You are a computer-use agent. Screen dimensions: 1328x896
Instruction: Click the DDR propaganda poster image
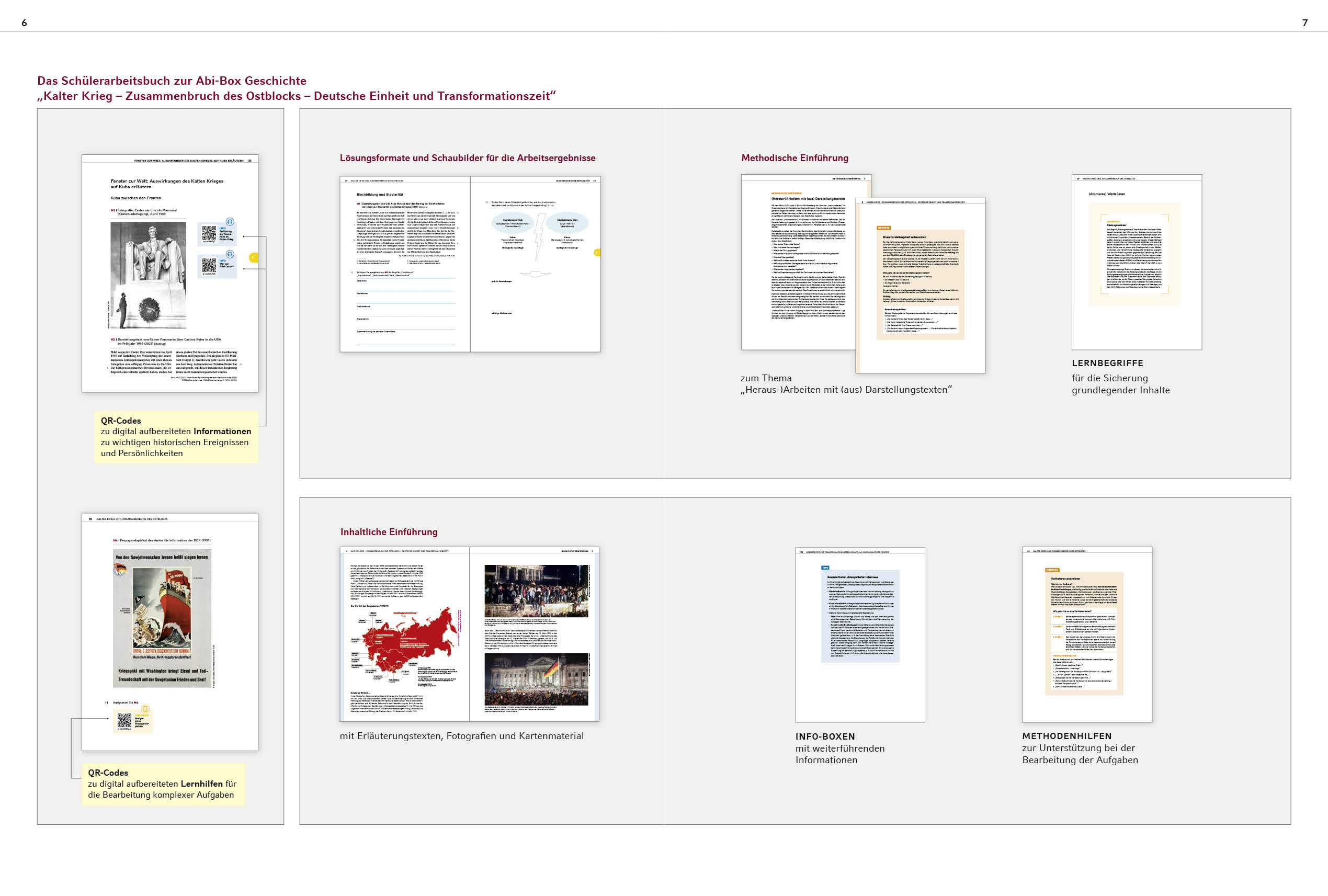pyautogui.click(x=162, y=618)
